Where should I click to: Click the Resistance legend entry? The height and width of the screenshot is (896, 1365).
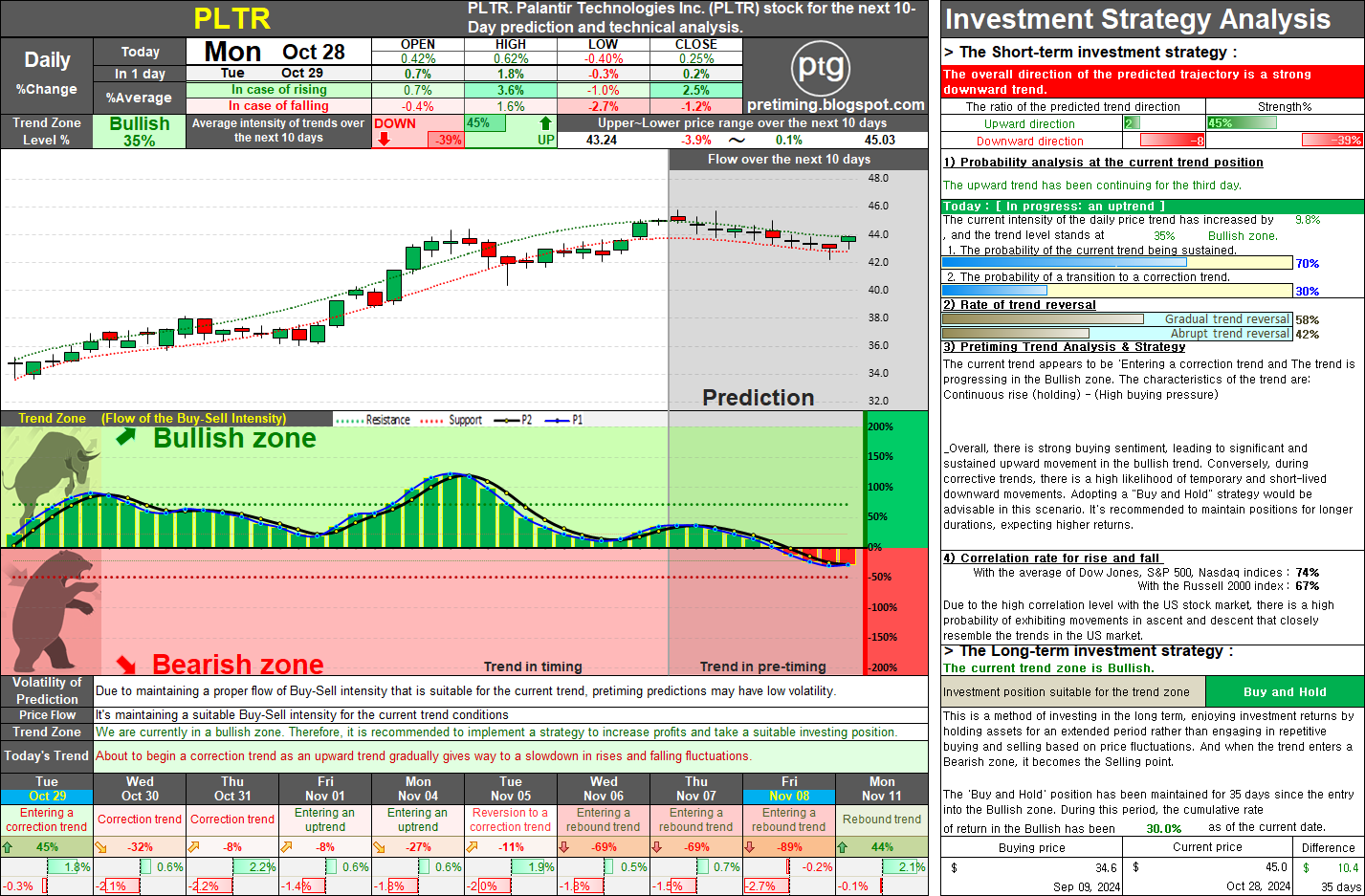coord(374,420)
